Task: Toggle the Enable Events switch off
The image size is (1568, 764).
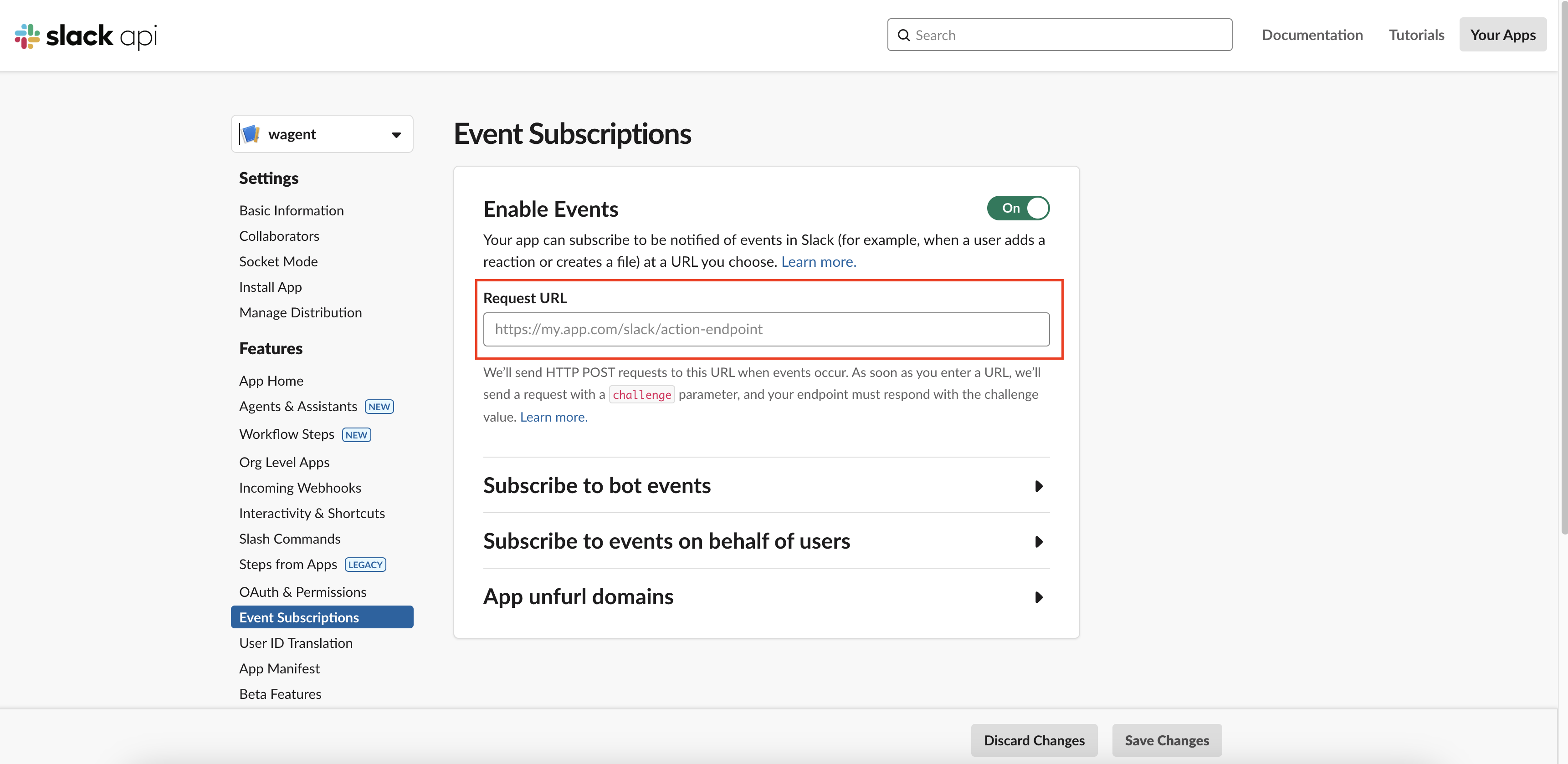Action: coord(1018,208)
